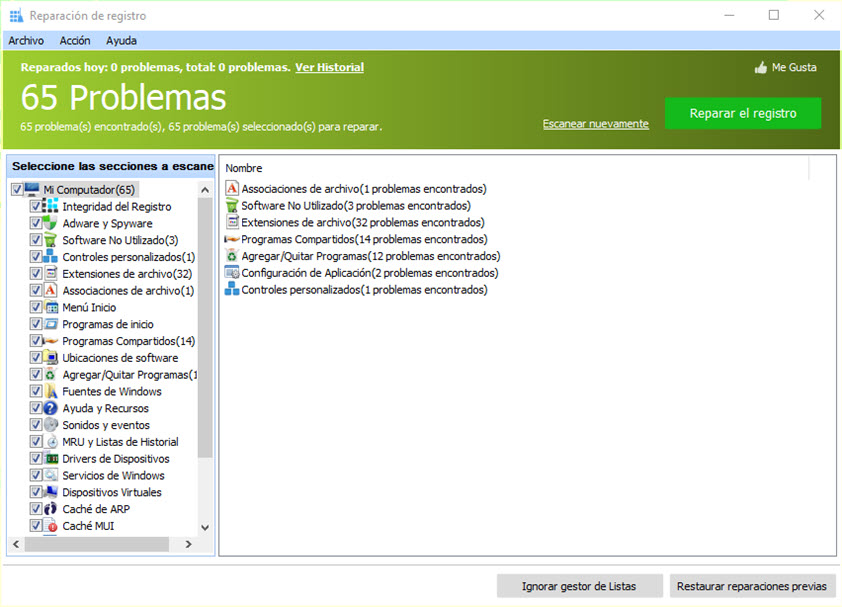Click Programas Compartidos result icon in list

tap(231, 239)
